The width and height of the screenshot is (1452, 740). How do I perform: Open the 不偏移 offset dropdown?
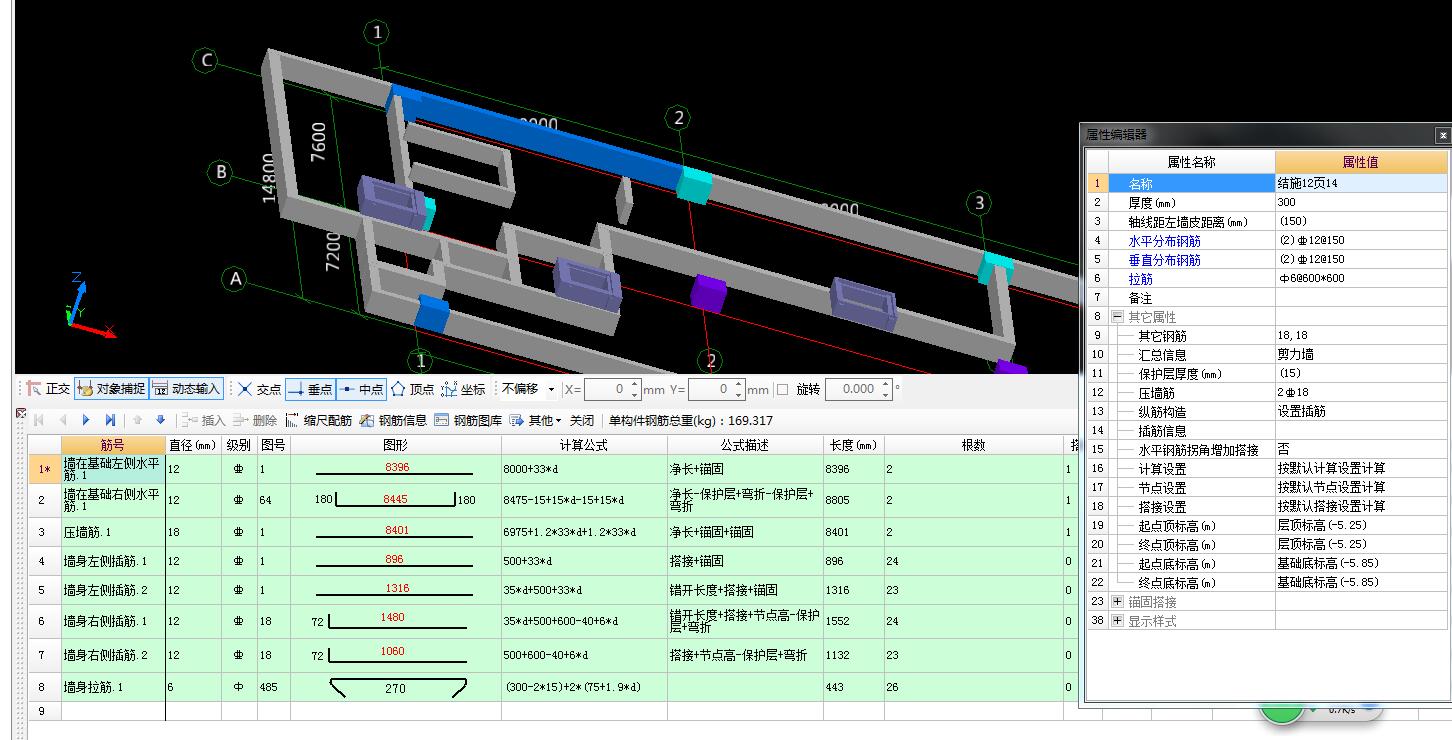pyautogui.click(x=528, y=389)
